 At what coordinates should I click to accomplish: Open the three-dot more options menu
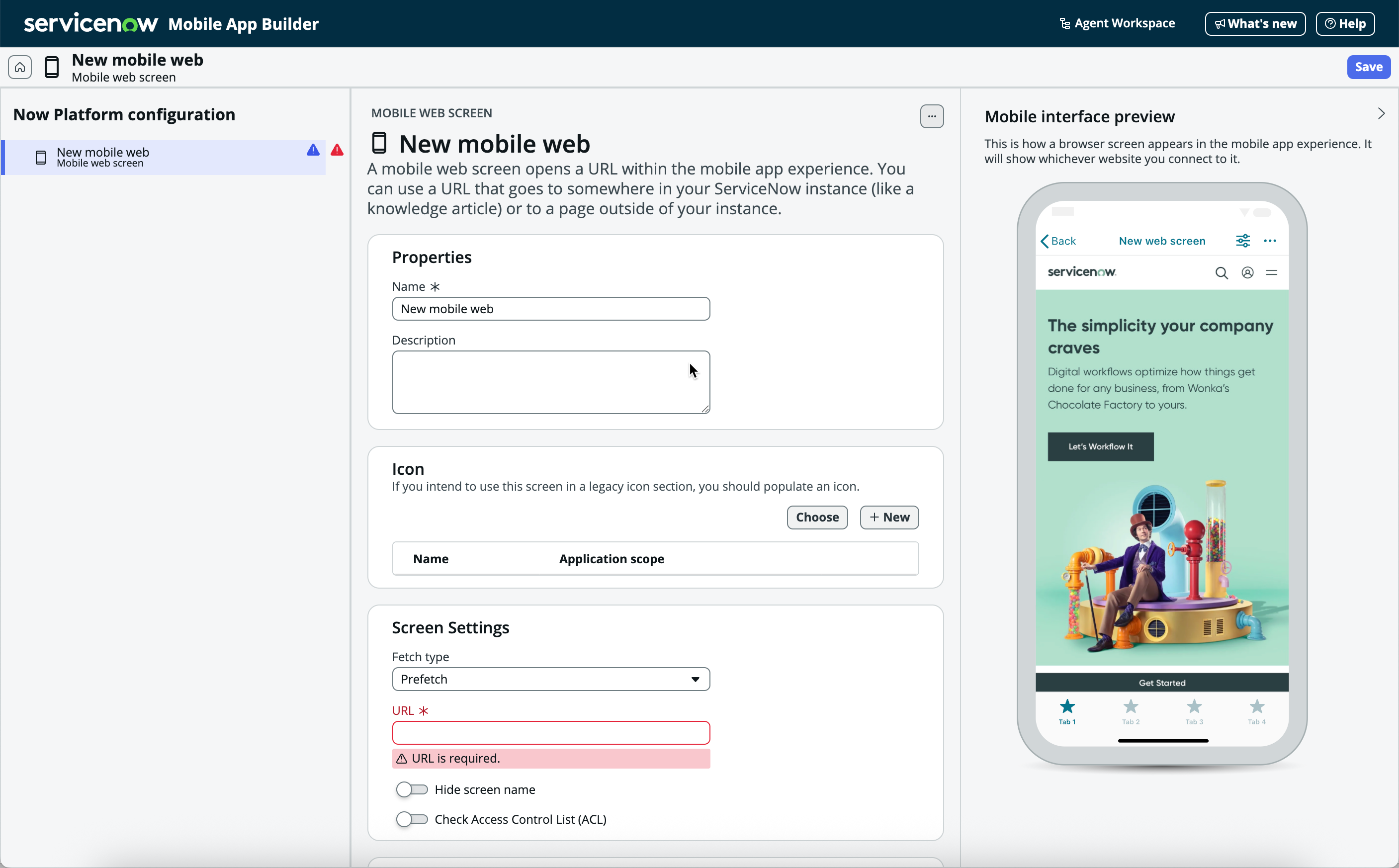point(932,116)
